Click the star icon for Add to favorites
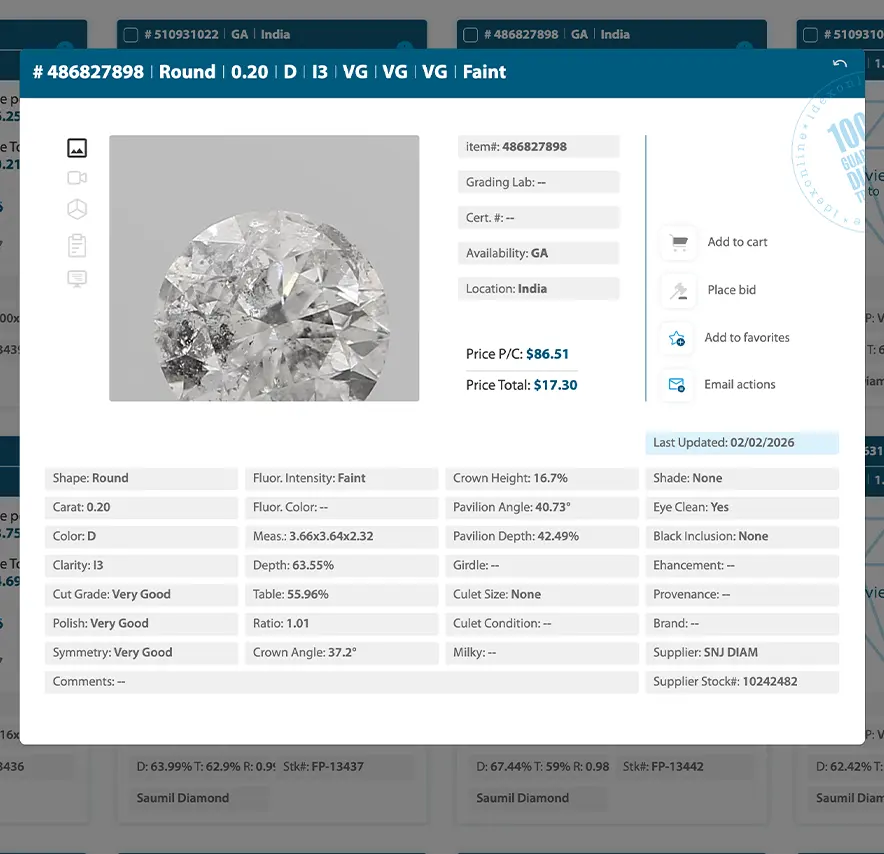Viewport: 884px width, 854px height. pos(680,337)
